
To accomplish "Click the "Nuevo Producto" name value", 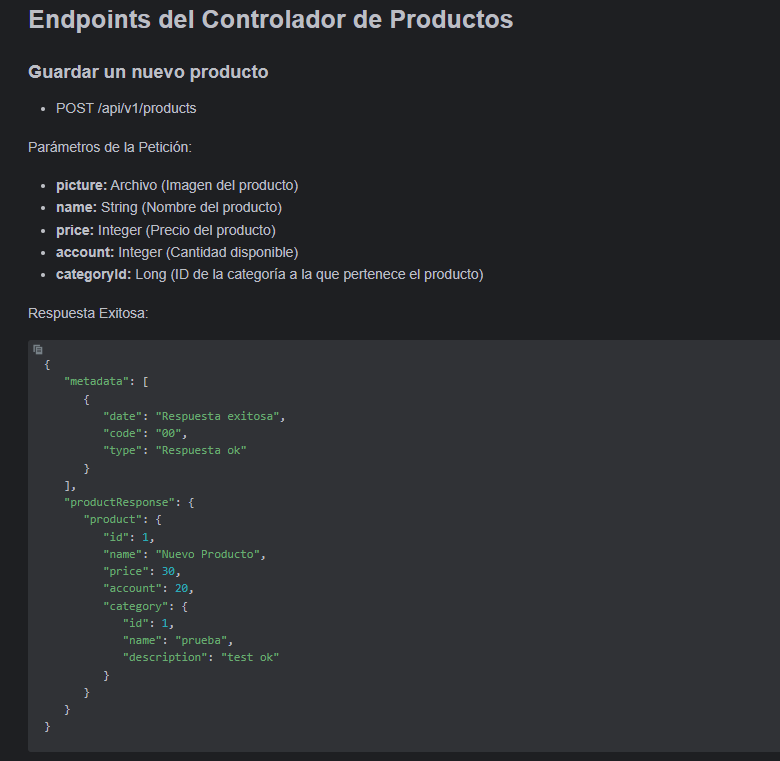I will click(x=207, y=554).
